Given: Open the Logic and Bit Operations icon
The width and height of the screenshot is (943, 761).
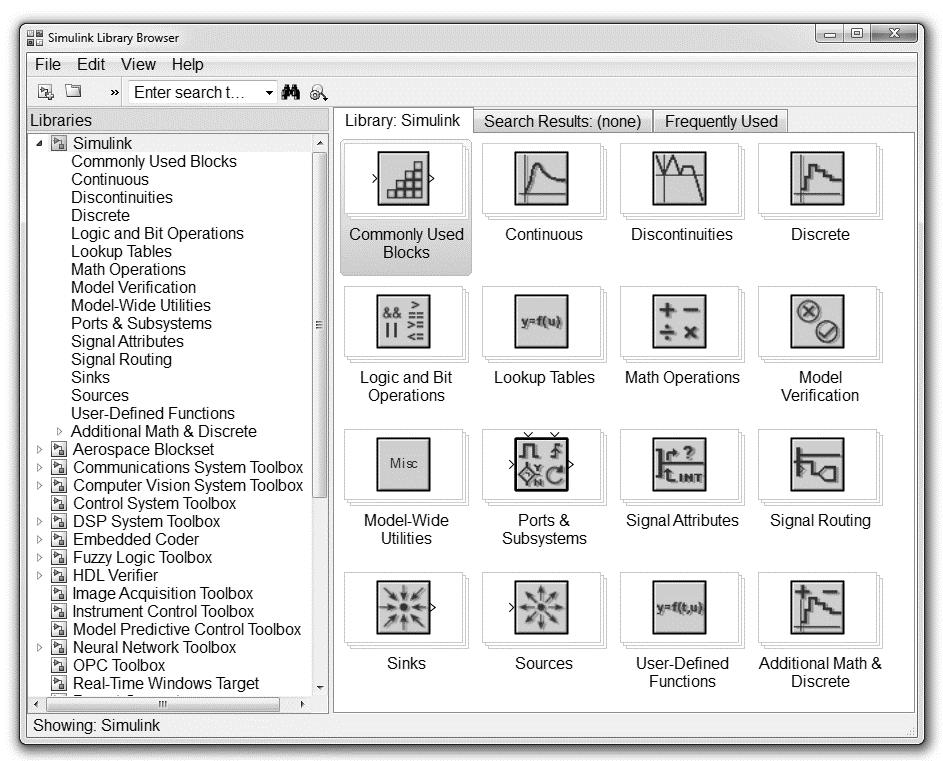Looking at the screenshot, I should (x=403, y=321).
